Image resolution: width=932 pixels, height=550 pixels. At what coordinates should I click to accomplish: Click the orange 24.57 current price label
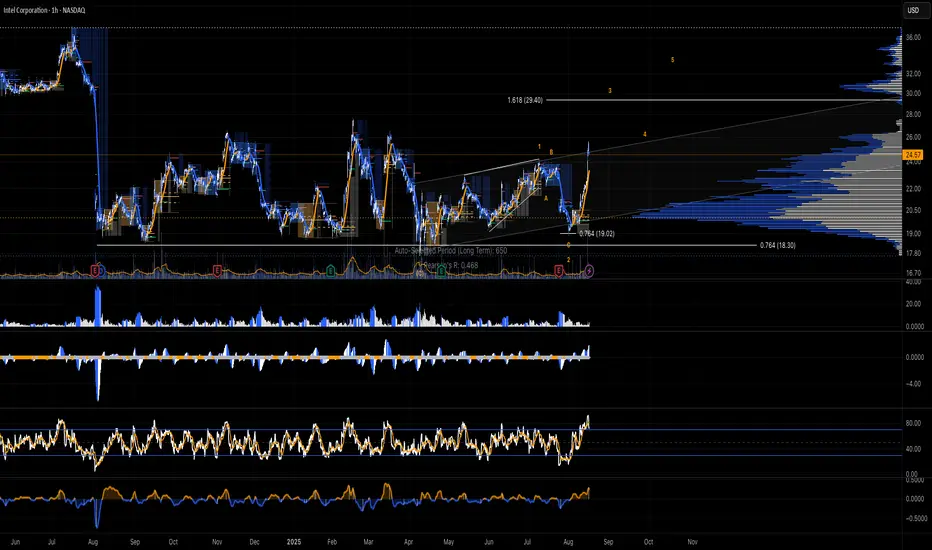[x=911, y=155]
